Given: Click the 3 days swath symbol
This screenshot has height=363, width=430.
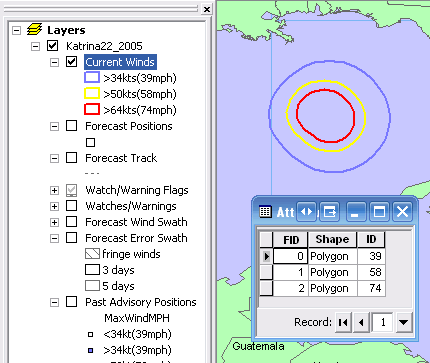Looking at the screenshot, I should point(92,270).
